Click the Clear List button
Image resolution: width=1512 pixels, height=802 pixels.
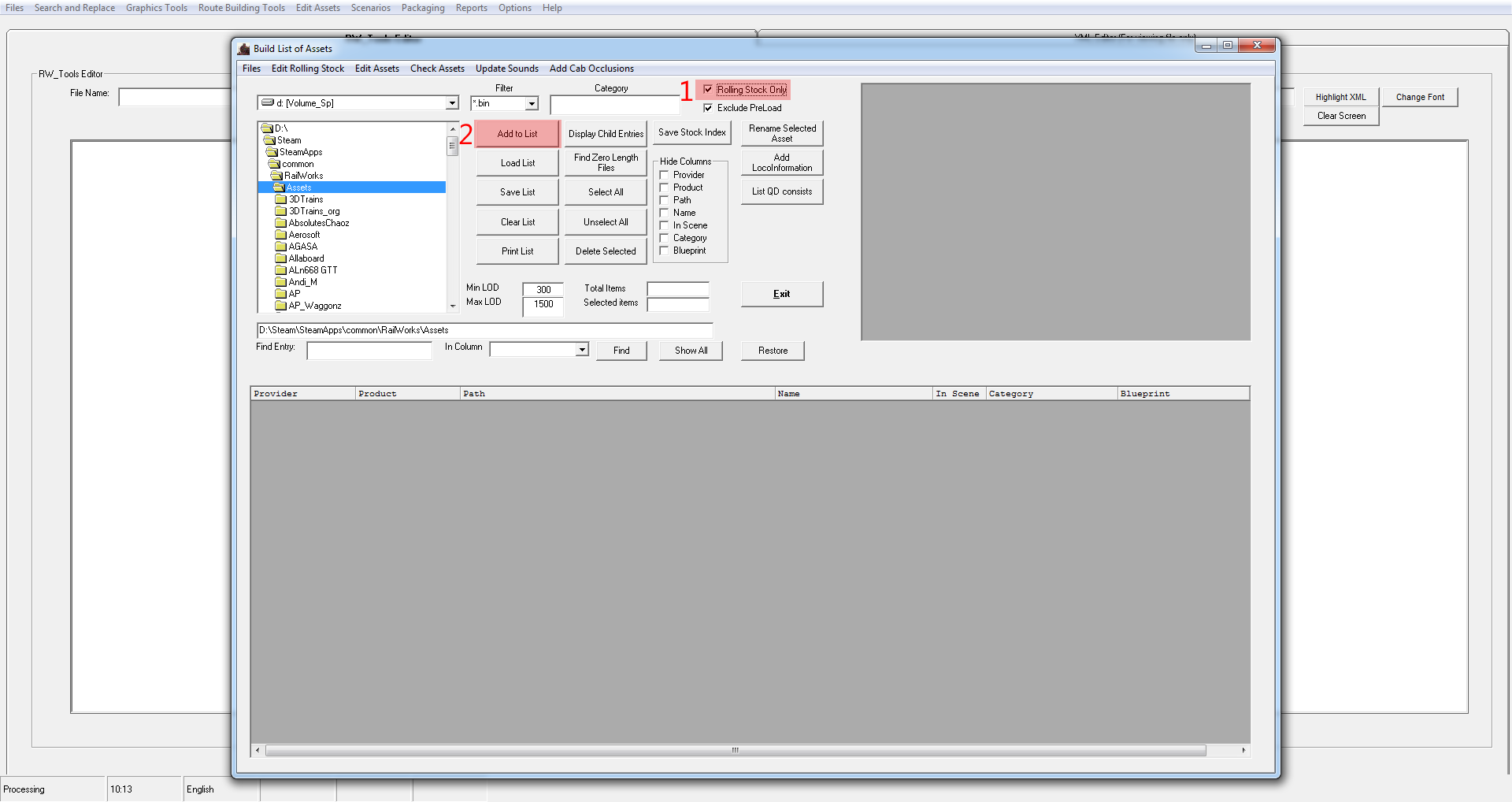517,222
